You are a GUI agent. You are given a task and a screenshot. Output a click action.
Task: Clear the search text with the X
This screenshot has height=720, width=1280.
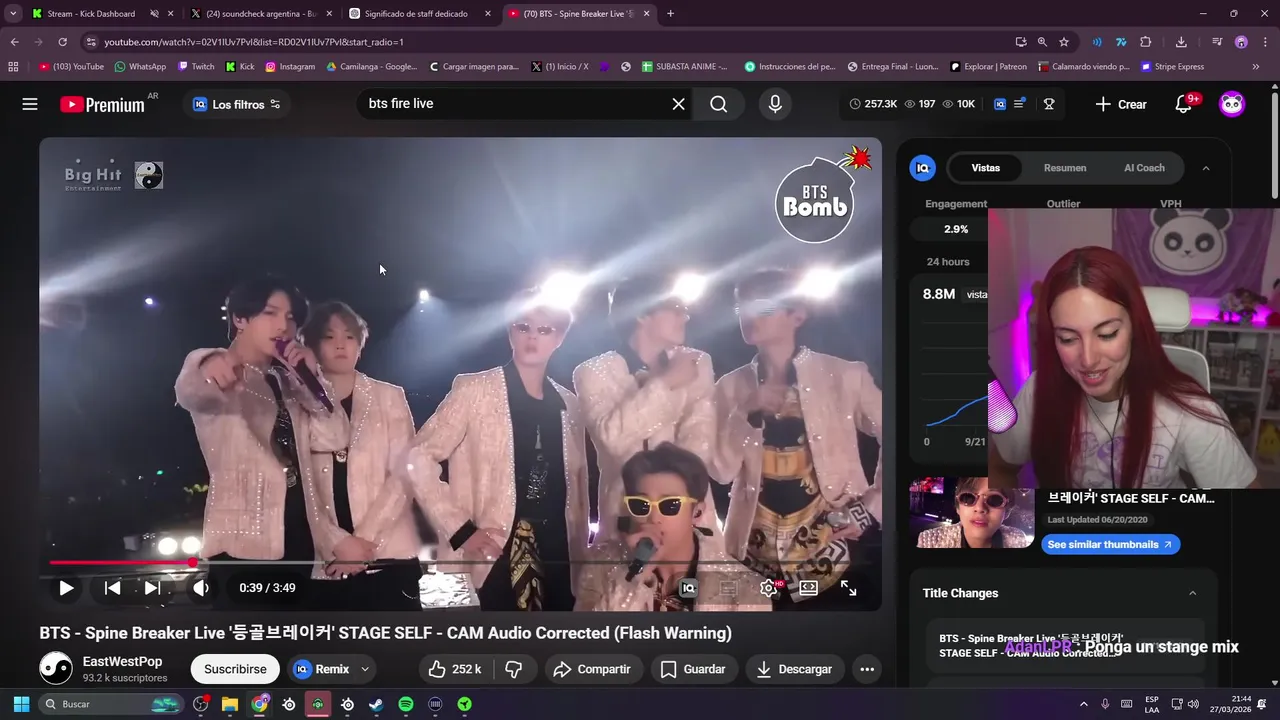pos(678,104)
